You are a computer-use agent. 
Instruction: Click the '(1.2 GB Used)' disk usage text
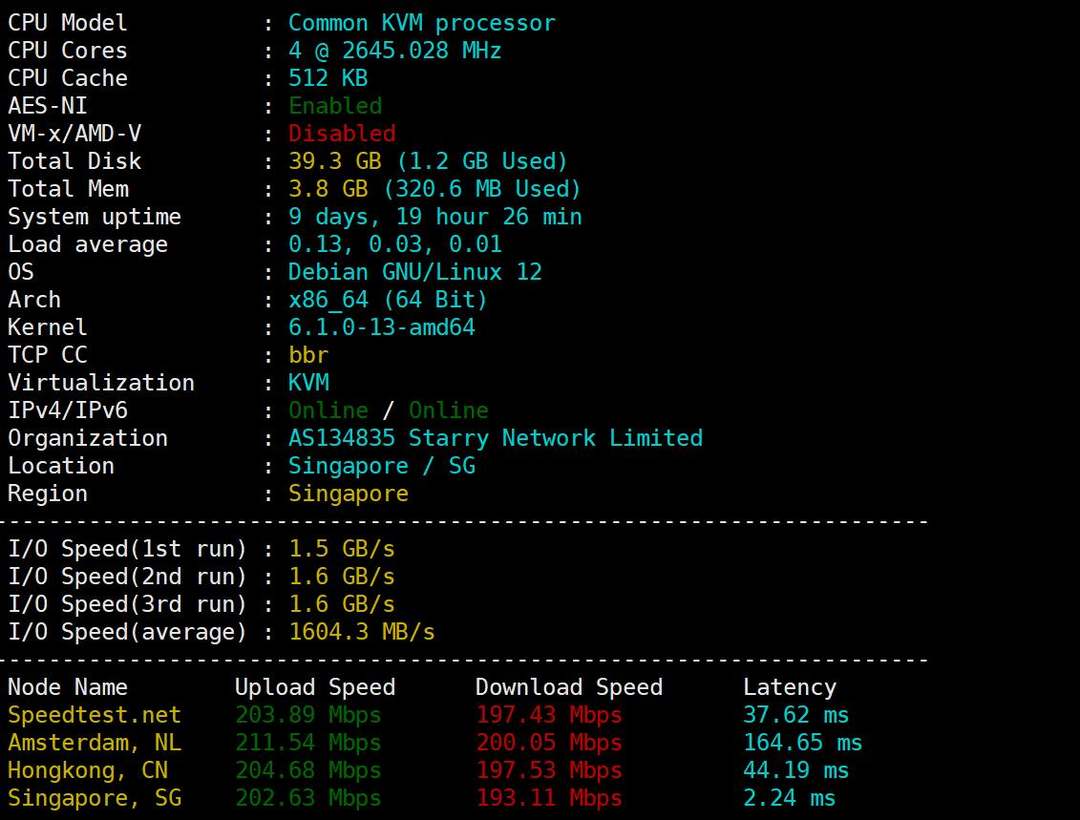482,161
